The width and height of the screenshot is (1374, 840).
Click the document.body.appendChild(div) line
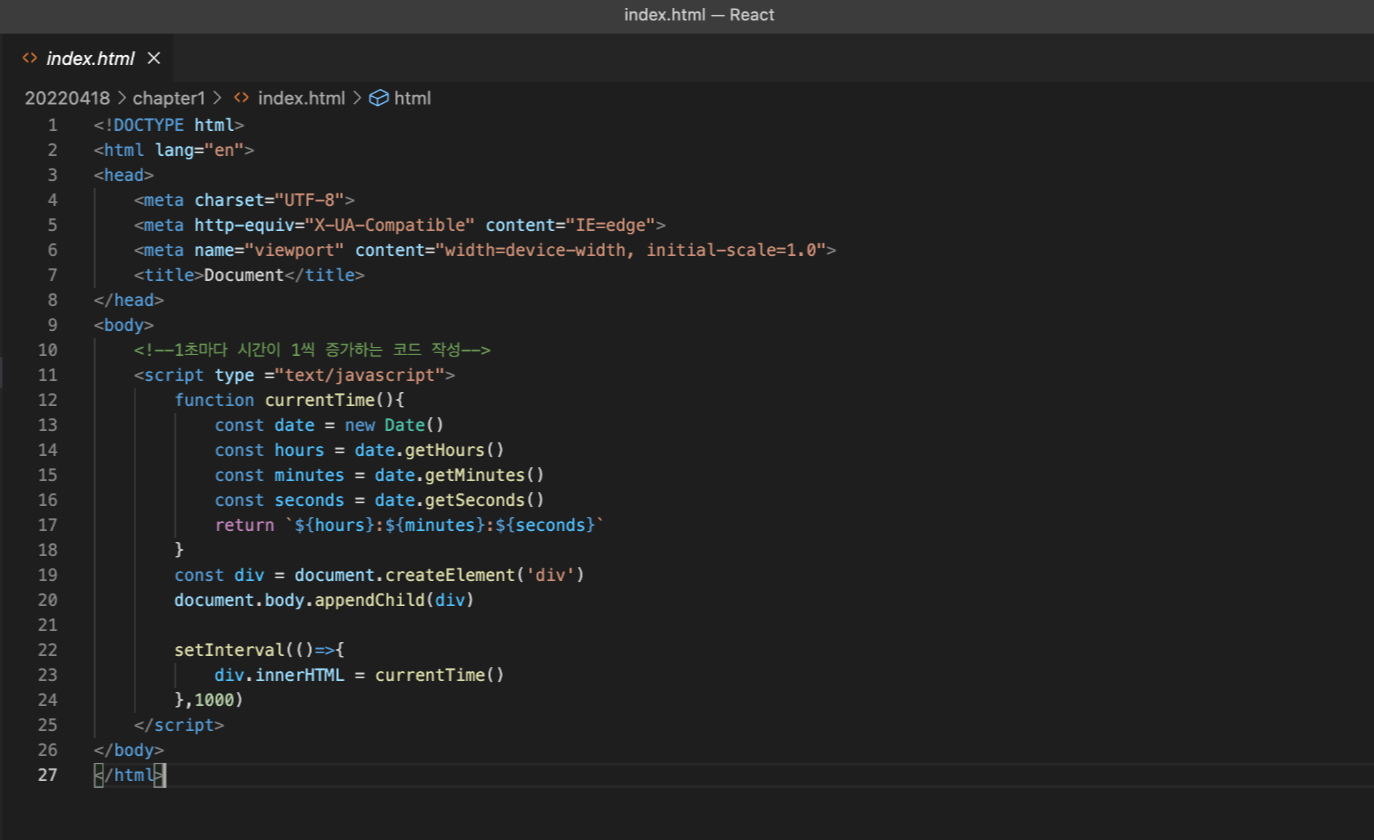pyautogui.click(x=324, y=600)
